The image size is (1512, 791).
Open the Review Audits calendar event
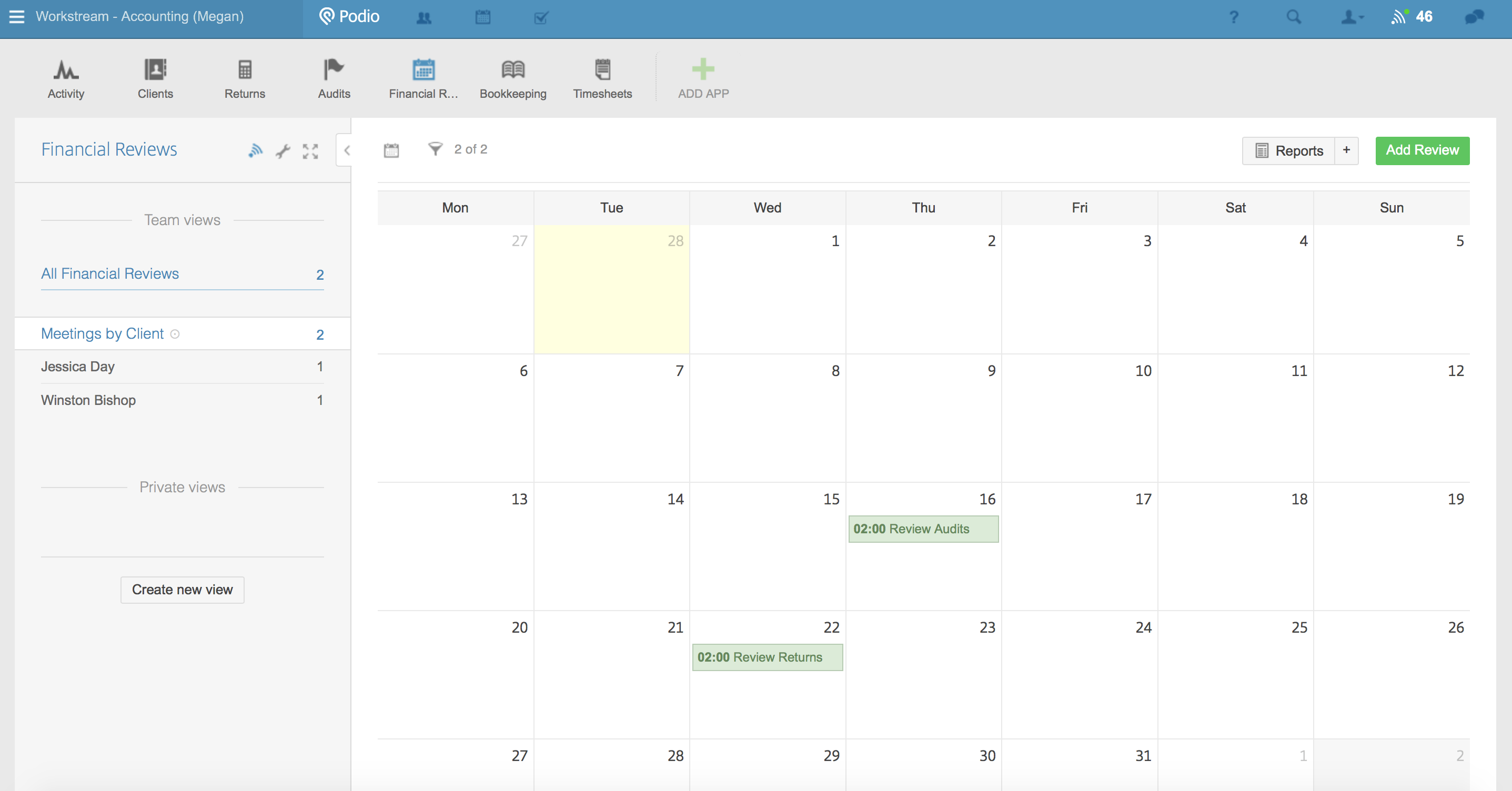923,529
